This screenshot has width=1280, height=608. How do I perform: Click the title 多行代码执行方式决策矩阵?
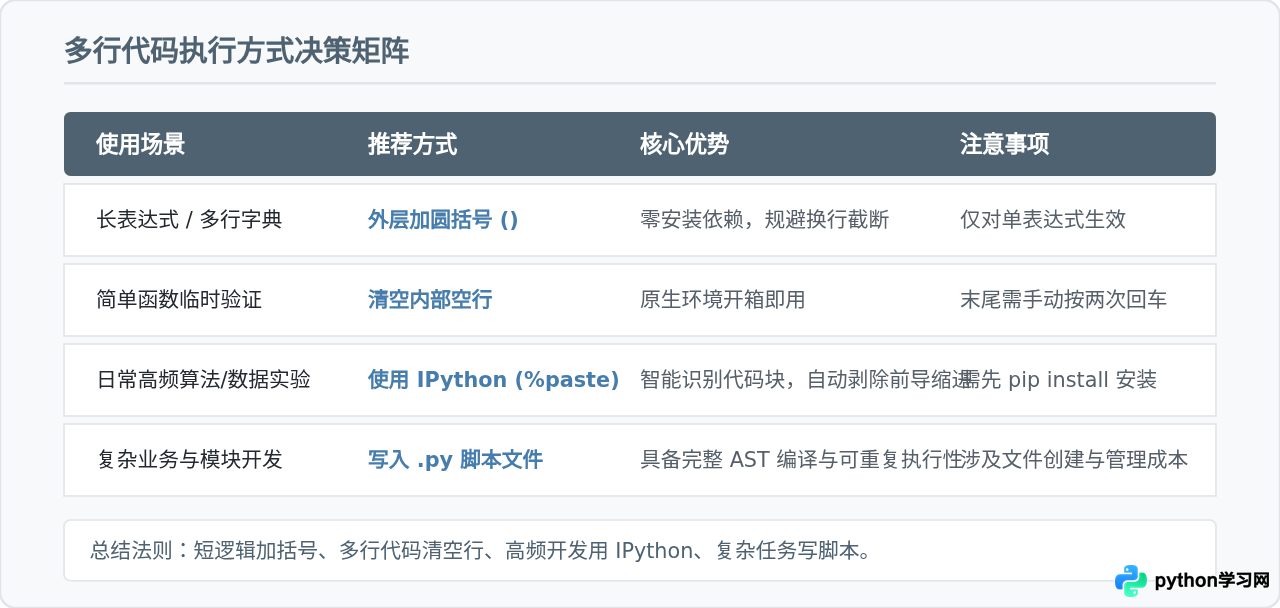(236, 51)
